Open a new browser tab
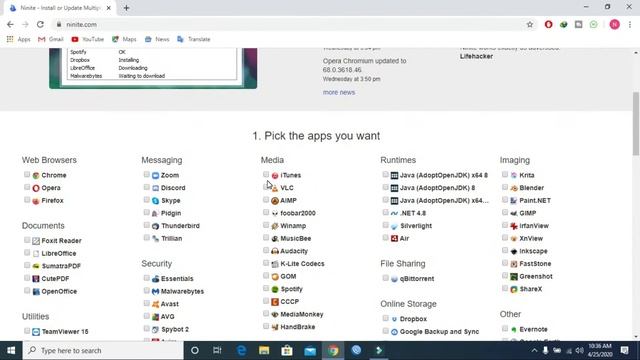Image resolution: width=640 pixels, height=360 pixels. [126, 8]
